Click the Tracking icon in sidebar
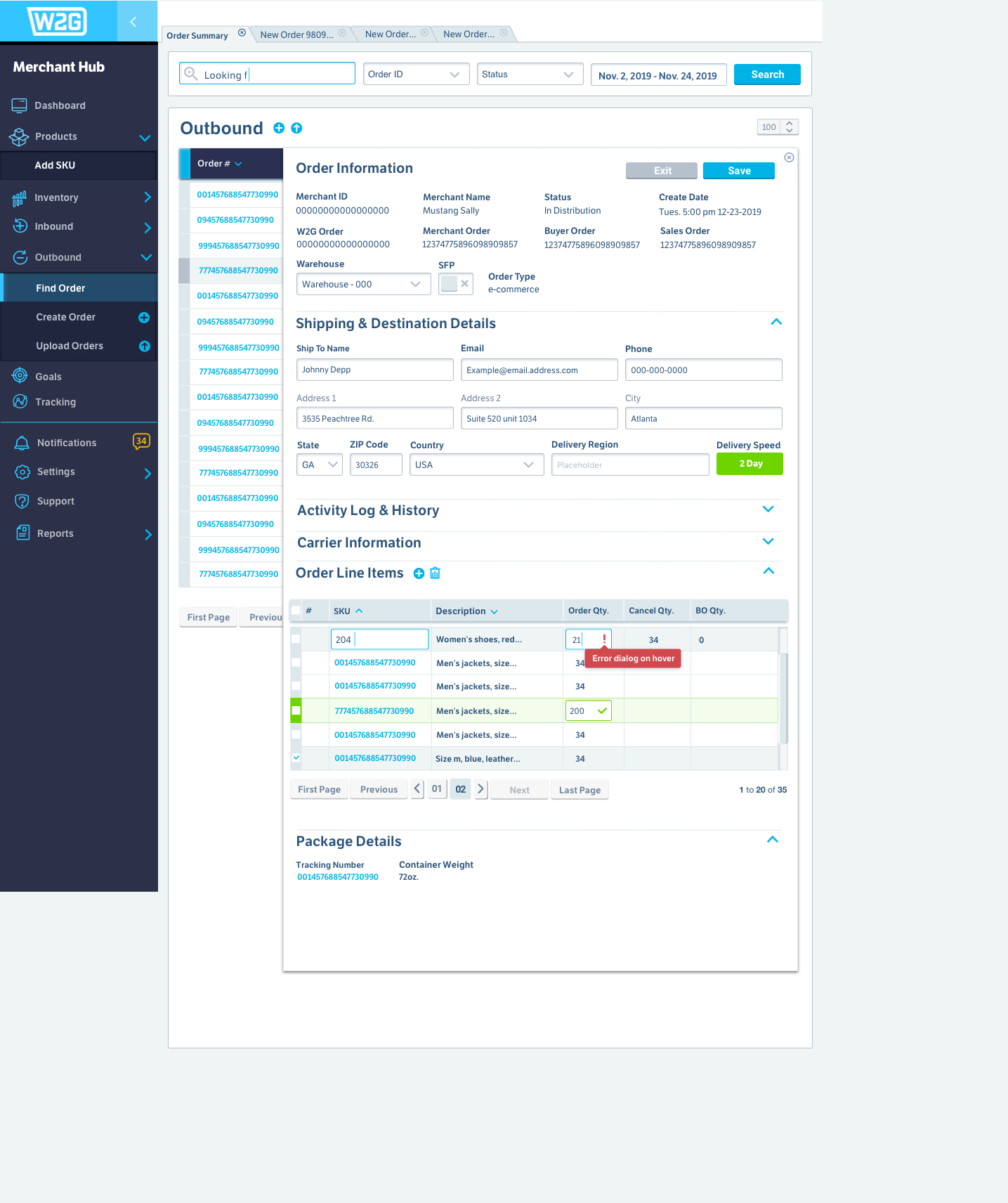This screenshot has height=1203, width=1008. tap(20, 402)
